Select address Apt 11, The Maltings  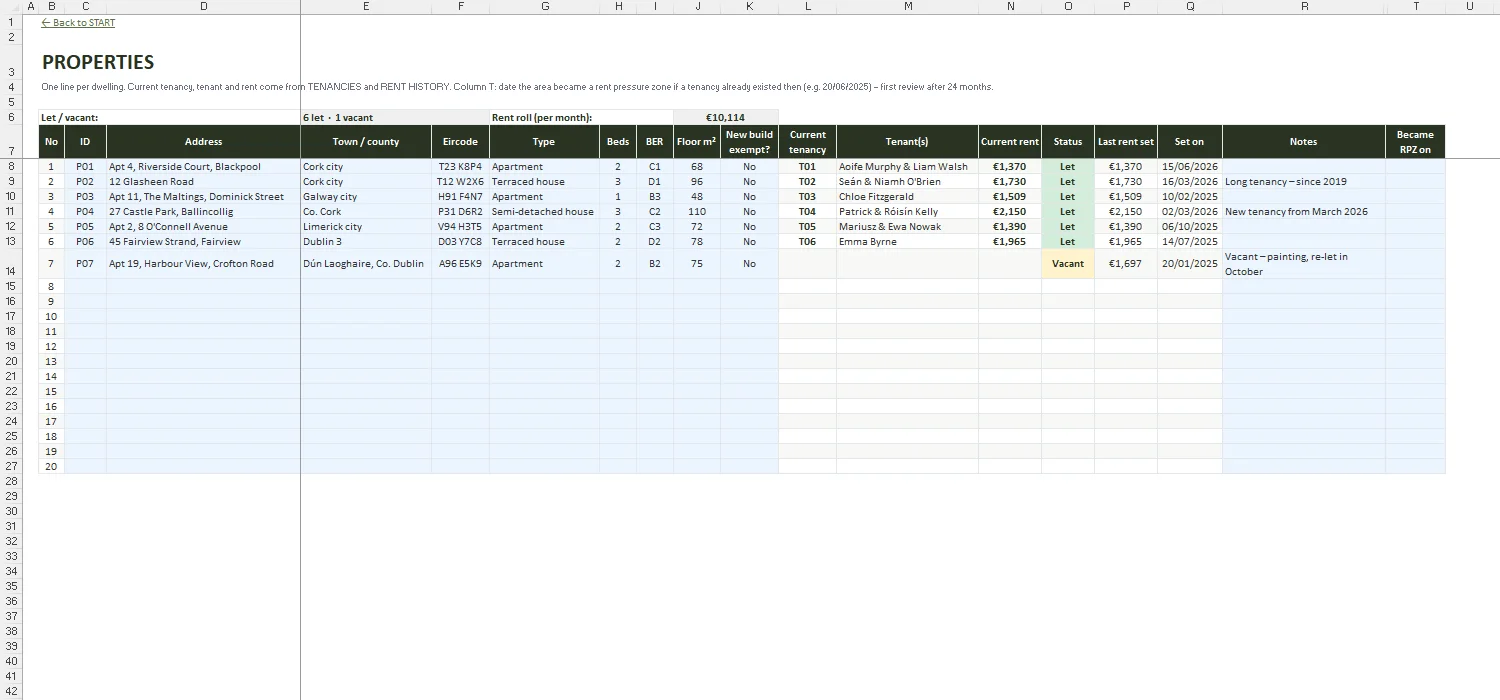pyautogui.click(x=203, y=197)
